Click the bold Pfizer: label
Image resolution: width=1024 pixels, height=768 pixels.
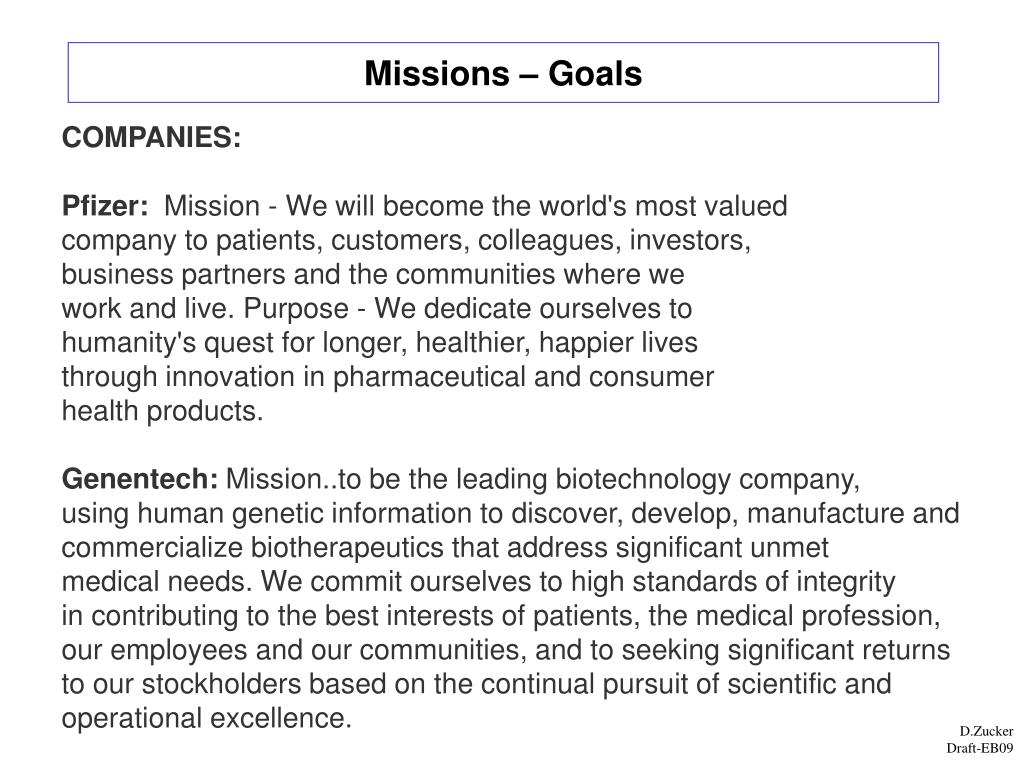(x=105, y=206)
